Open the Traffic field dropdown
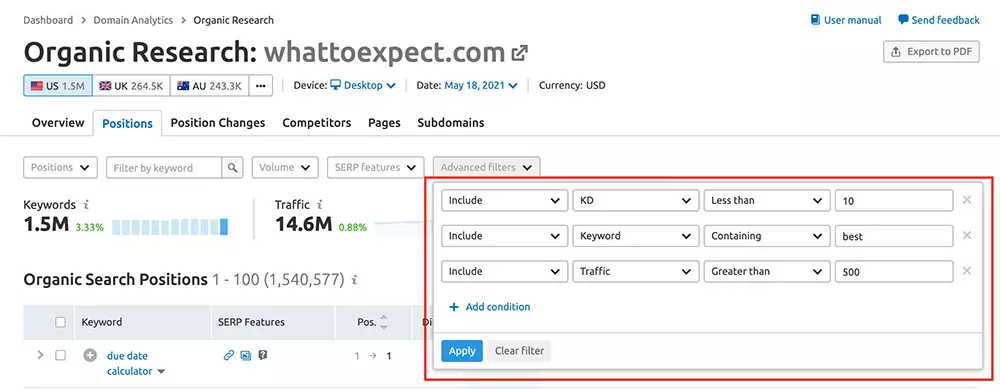This screenshot has height=389, width=1000. coord(636,271)
